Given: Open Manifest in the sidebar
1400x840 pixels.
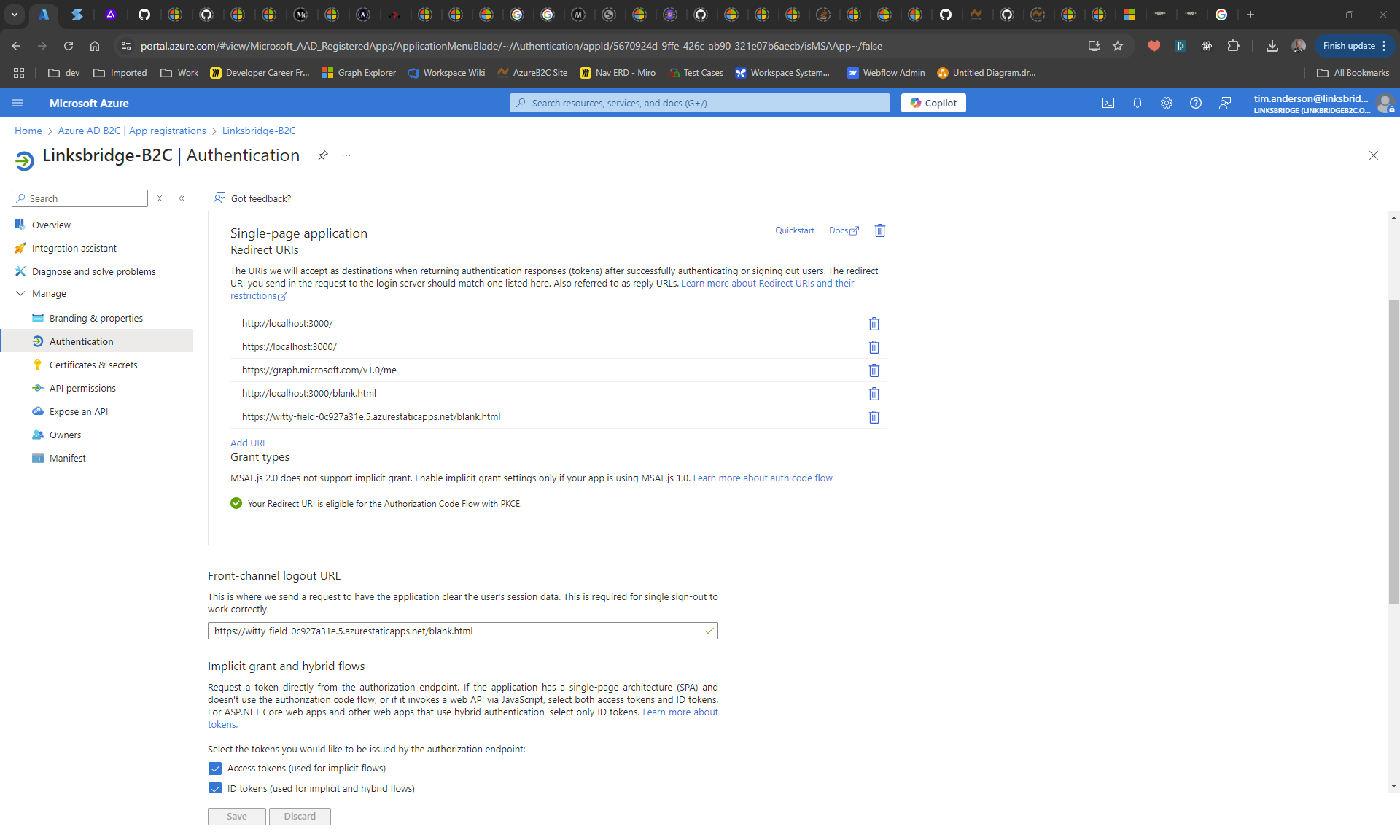Looking at the screenshot, I should [x=67, y=458].
